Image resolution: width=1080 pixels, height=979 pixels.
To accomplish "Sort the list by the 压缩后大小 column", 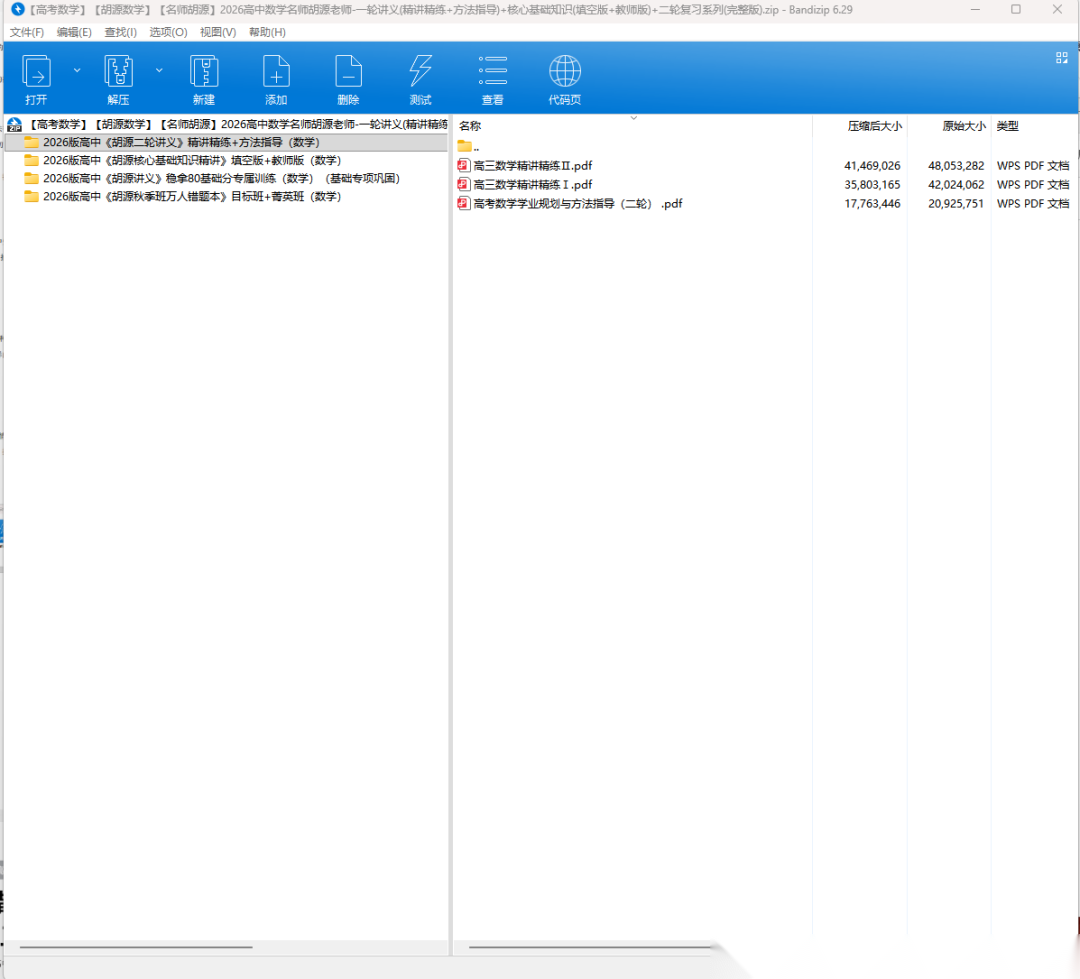I will 874,126.
